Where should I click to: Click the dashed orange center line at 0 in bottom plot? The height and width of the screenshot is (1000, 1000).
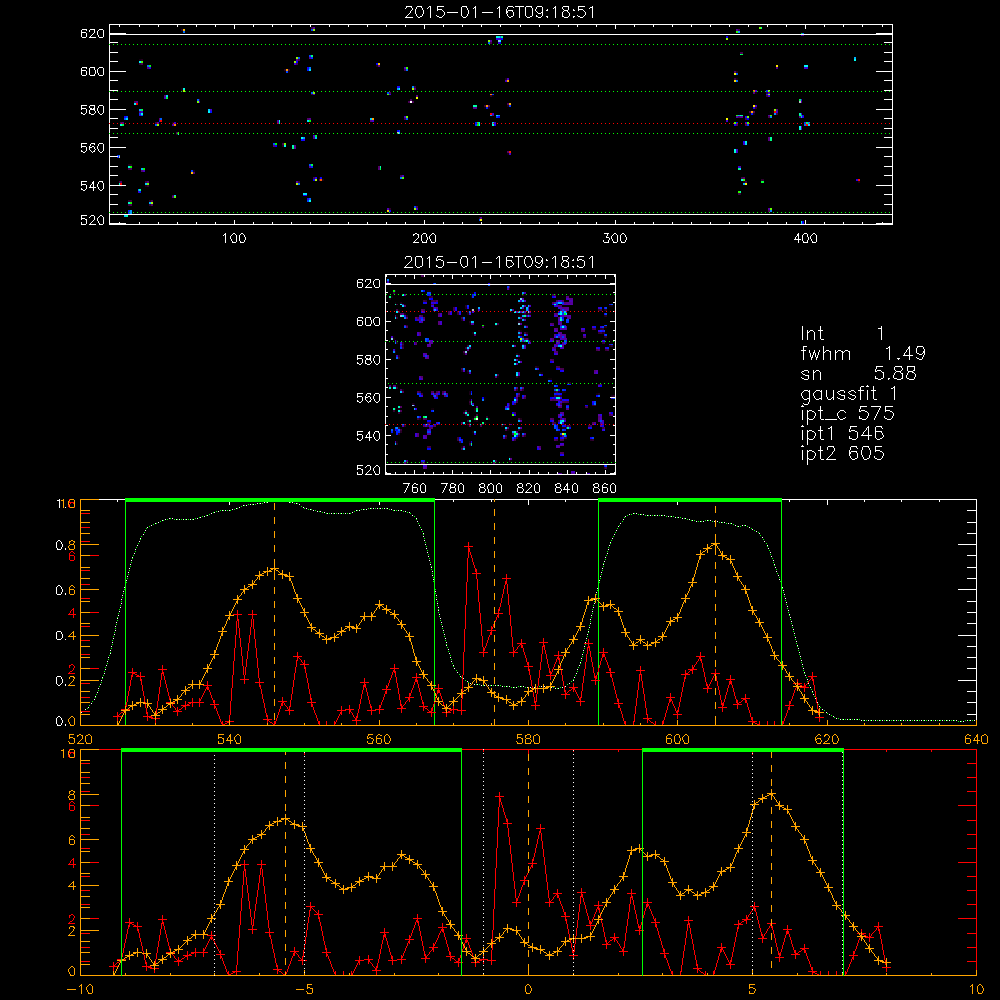(529, 863)
